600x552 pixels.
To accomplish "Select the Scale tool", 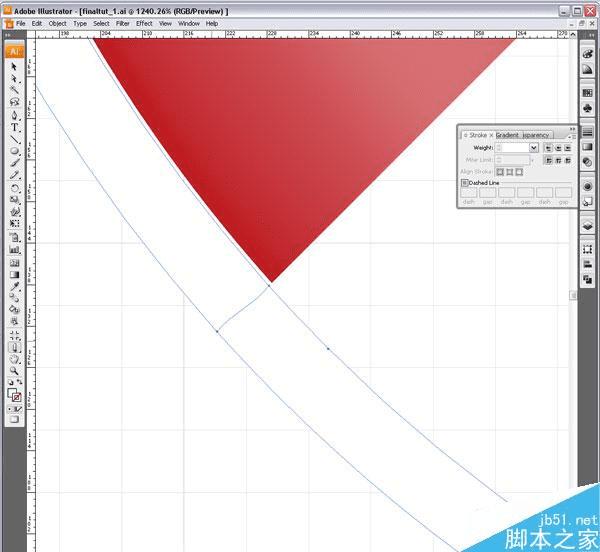I will (14, 200).
